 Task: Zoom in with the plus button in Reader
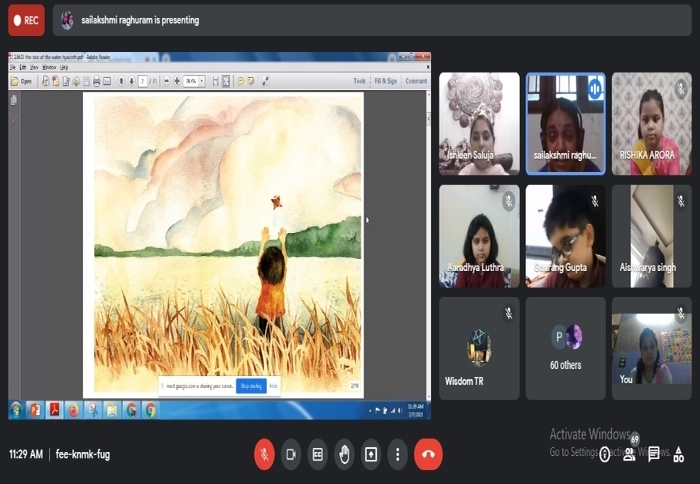177,81
